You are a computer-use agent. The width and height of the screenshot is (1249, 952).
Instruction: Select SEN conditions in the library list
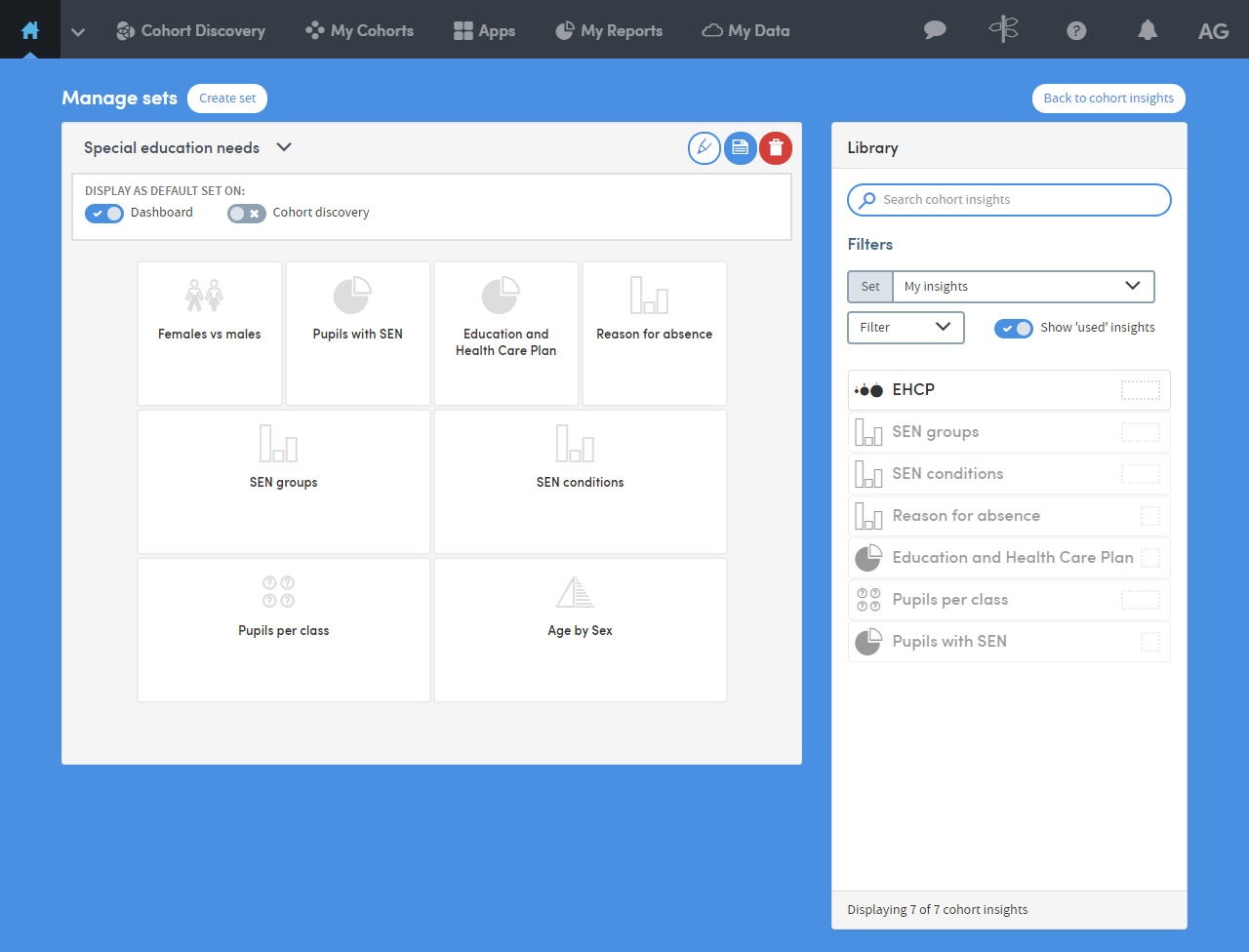click(1009, 474)
